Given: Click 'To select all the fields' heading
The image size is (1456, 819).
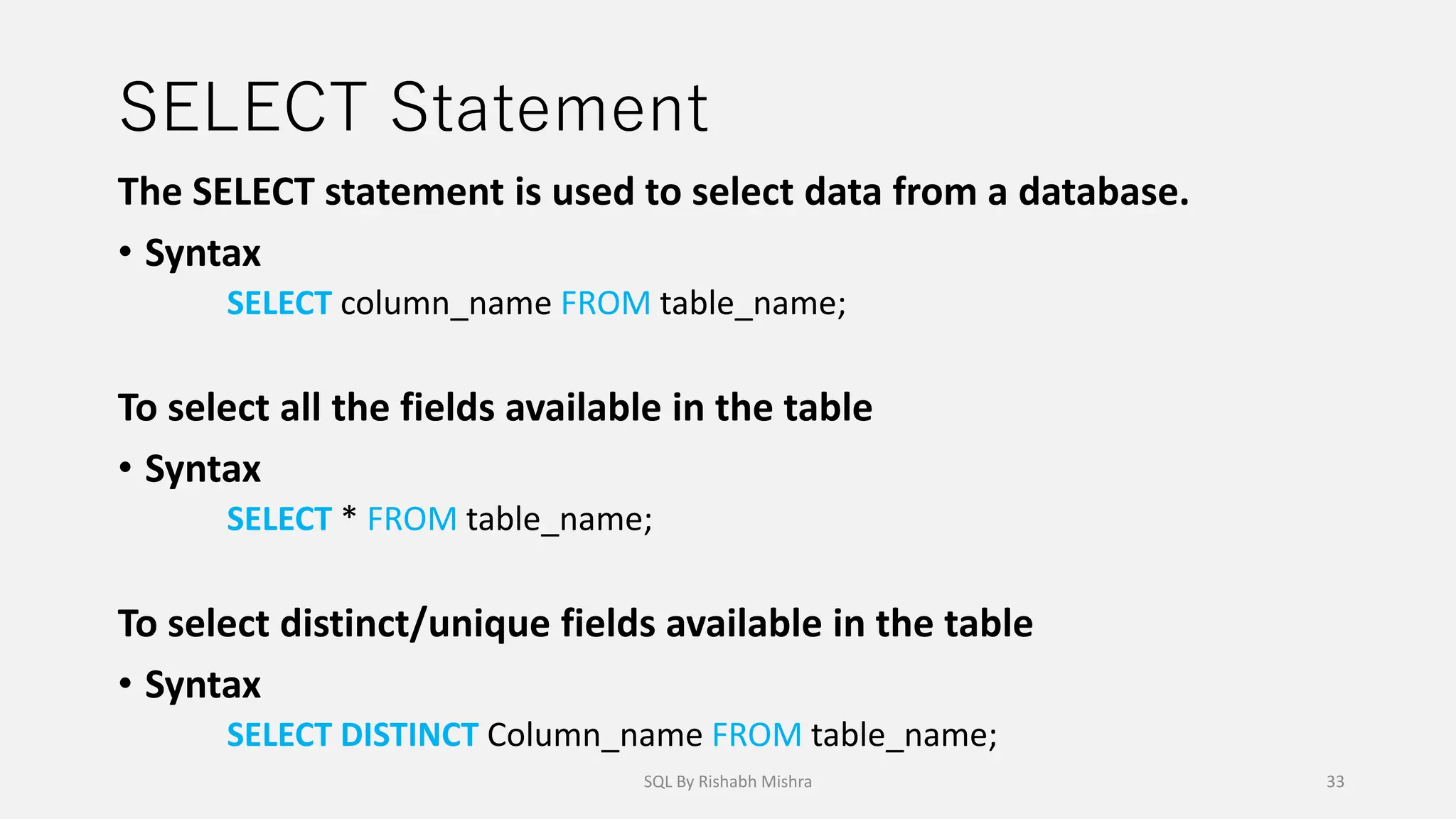Looking at the screenshot, I should (495, 407).
